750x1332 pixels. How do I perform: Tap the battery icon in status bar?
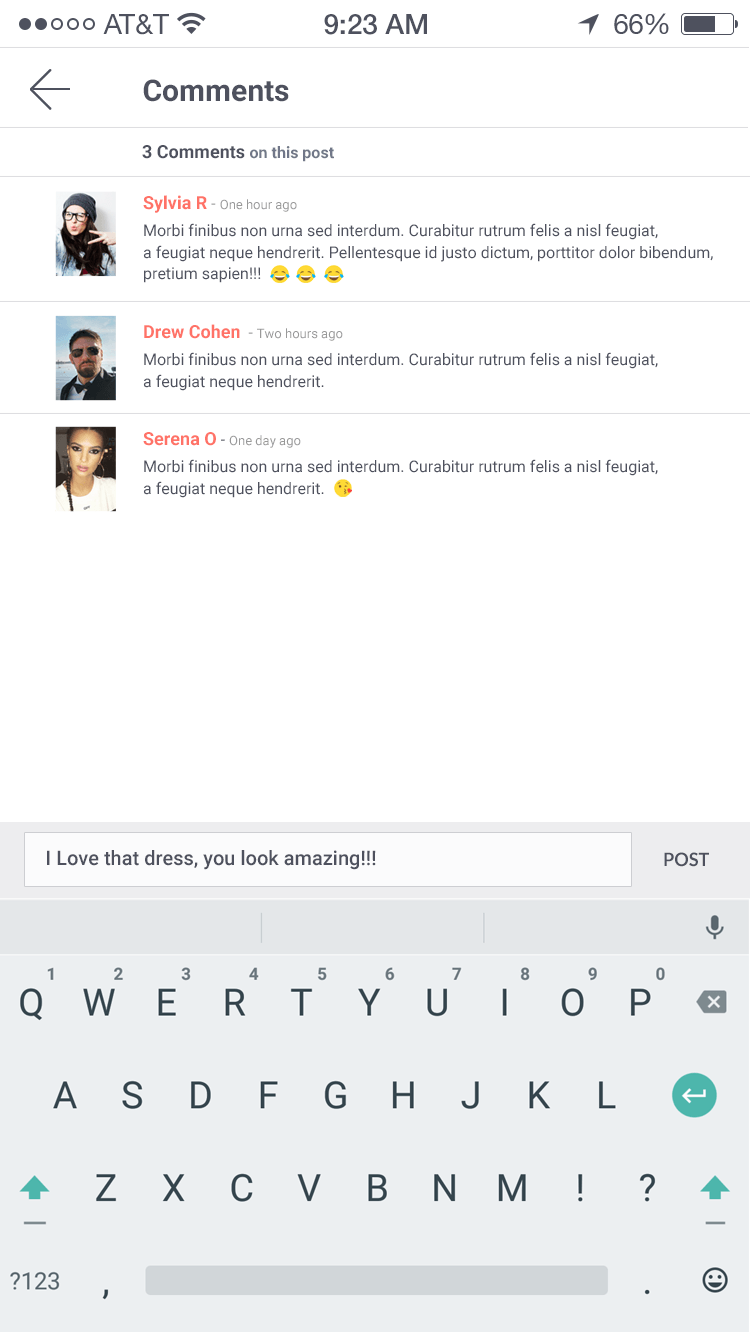click(x=708, y=24)
